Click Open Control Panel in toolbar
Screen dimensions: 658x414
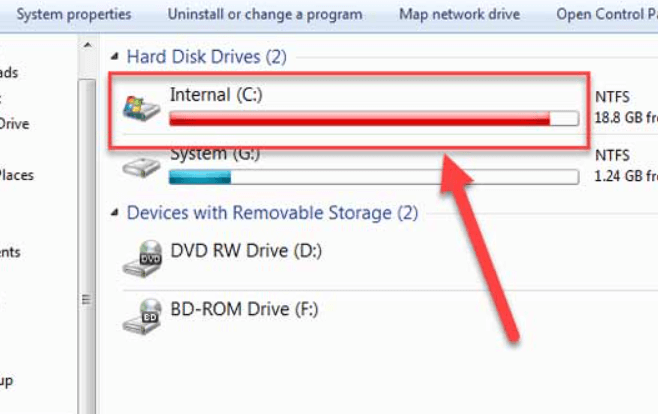coord(607,14)
